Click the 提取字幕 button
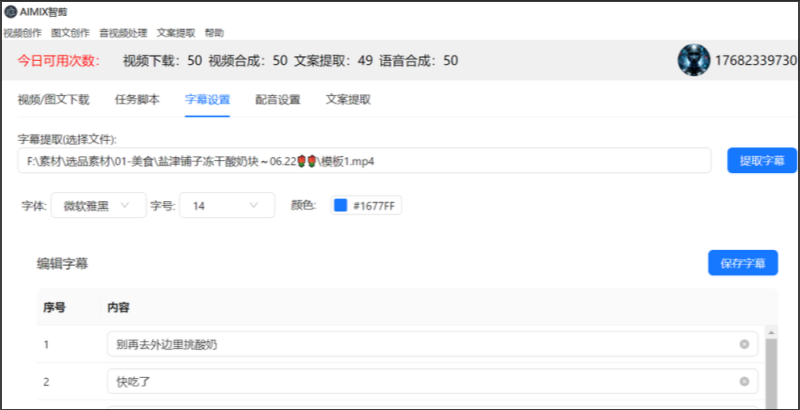800x410 pixels. point(761,160)
